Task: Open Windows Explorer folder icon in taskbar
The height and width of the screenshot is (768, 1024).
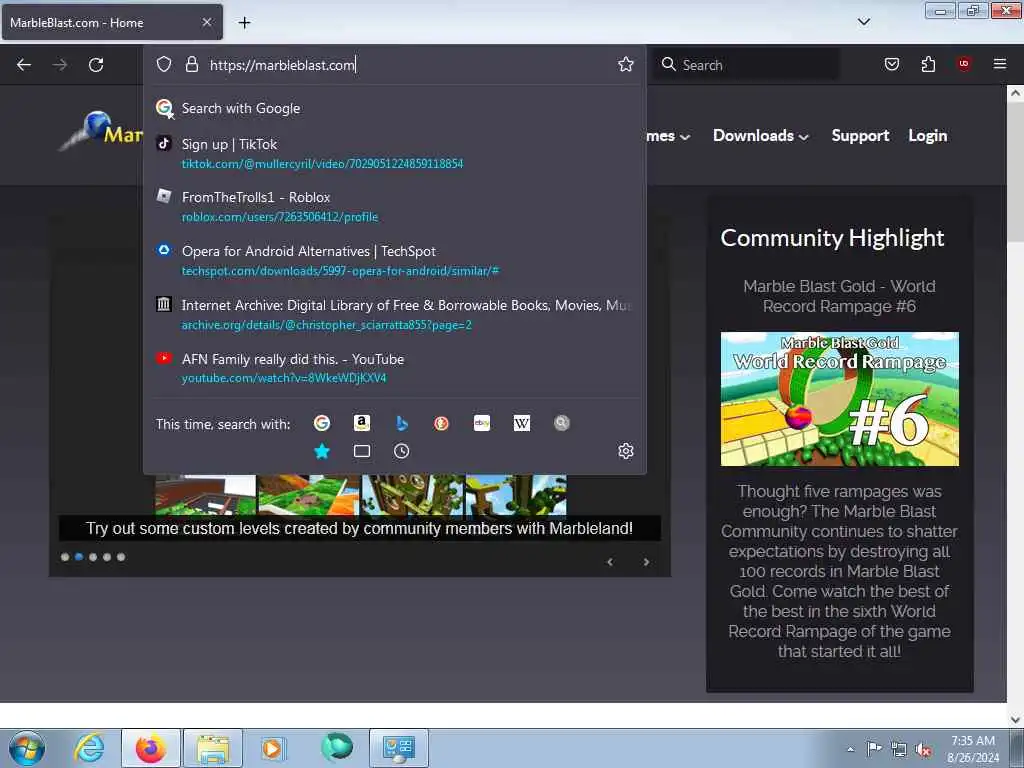Action: (213, 748)
